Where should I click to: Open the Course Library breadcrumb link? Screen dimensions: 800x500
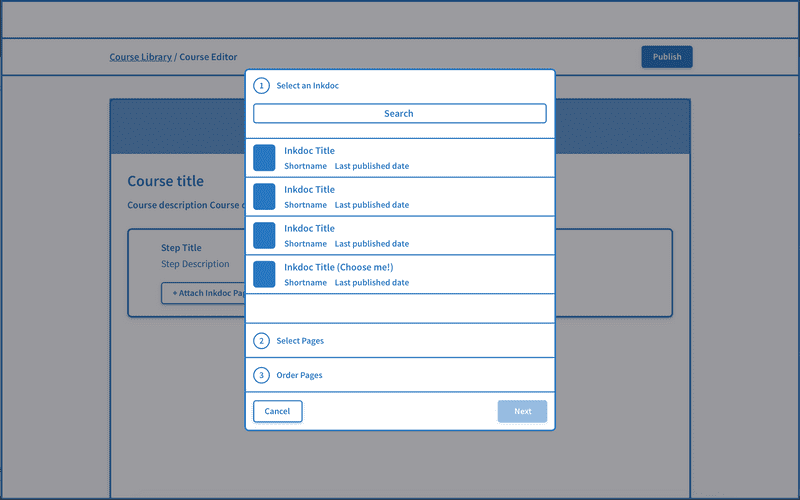click(140, 57)
